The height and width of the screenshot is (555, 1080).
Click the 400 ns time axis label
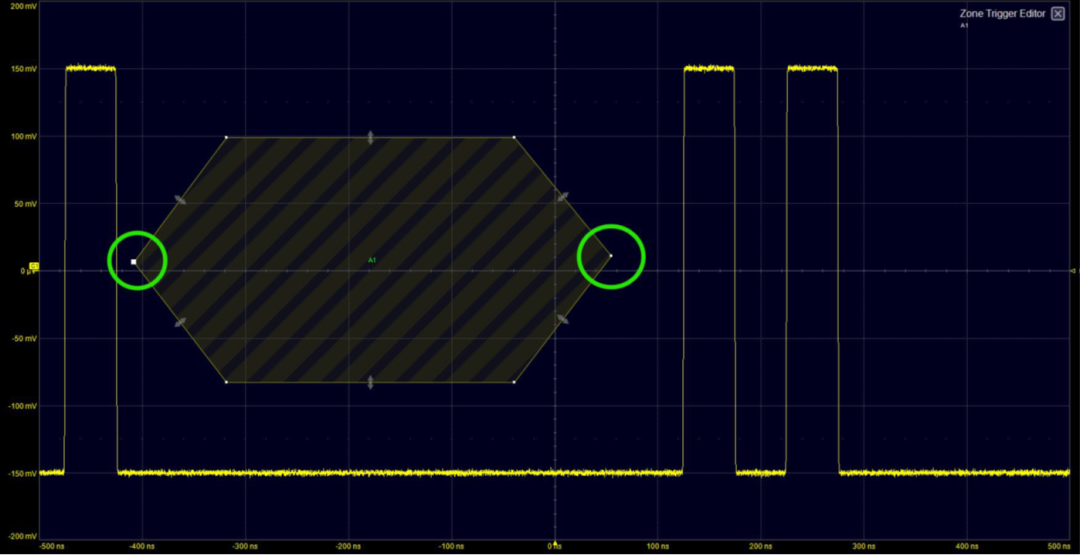tap(967, 546)
